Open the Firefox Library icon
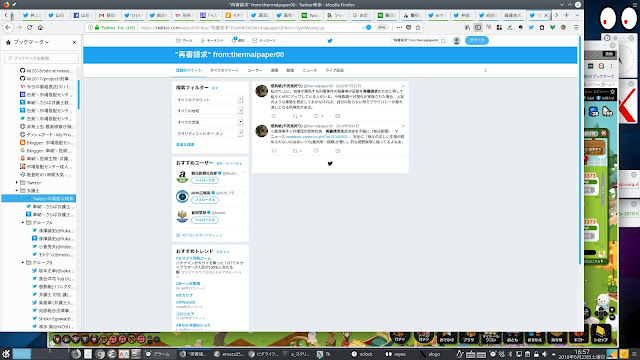Screen dimensions: 640x360 467,27
